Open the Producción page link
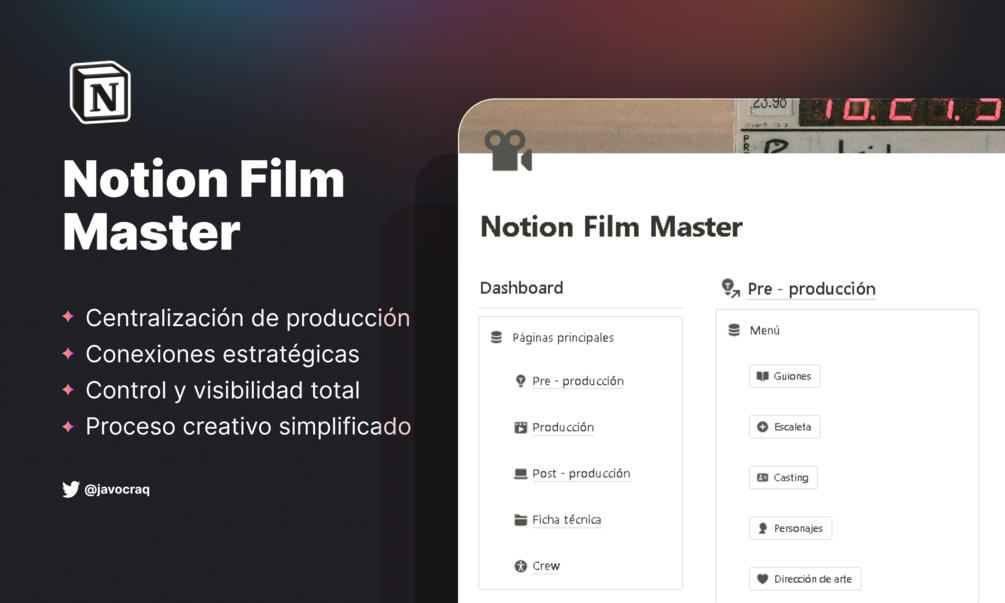 point(563,427)
